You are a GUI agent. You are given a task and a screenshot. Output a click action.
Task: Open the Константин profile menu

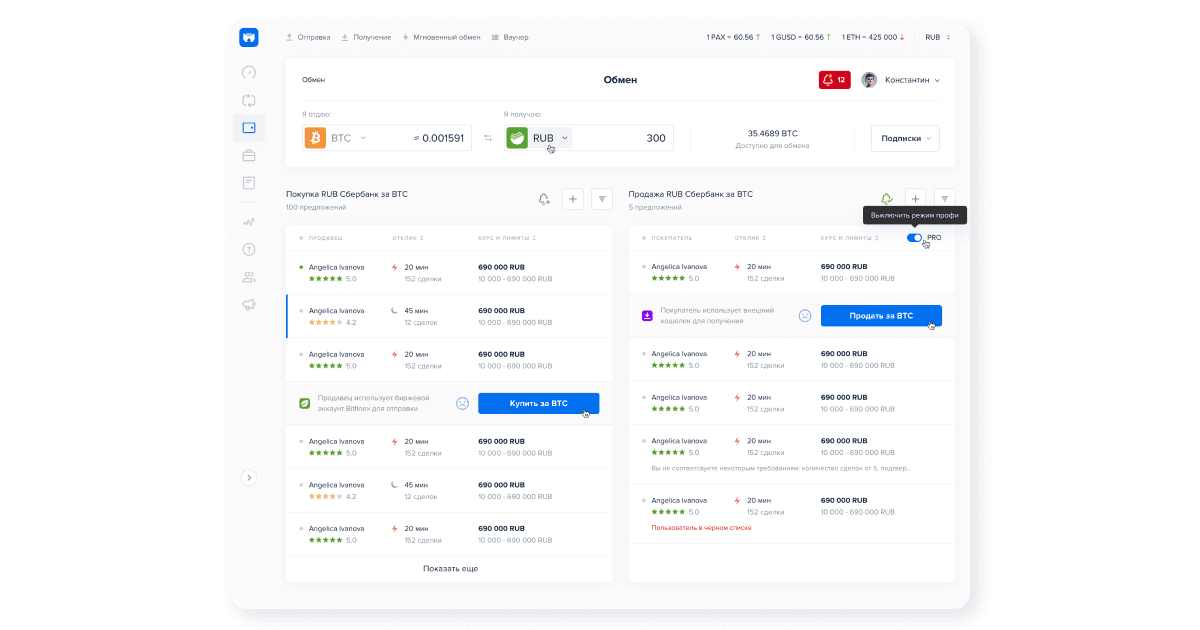point(901,79)
